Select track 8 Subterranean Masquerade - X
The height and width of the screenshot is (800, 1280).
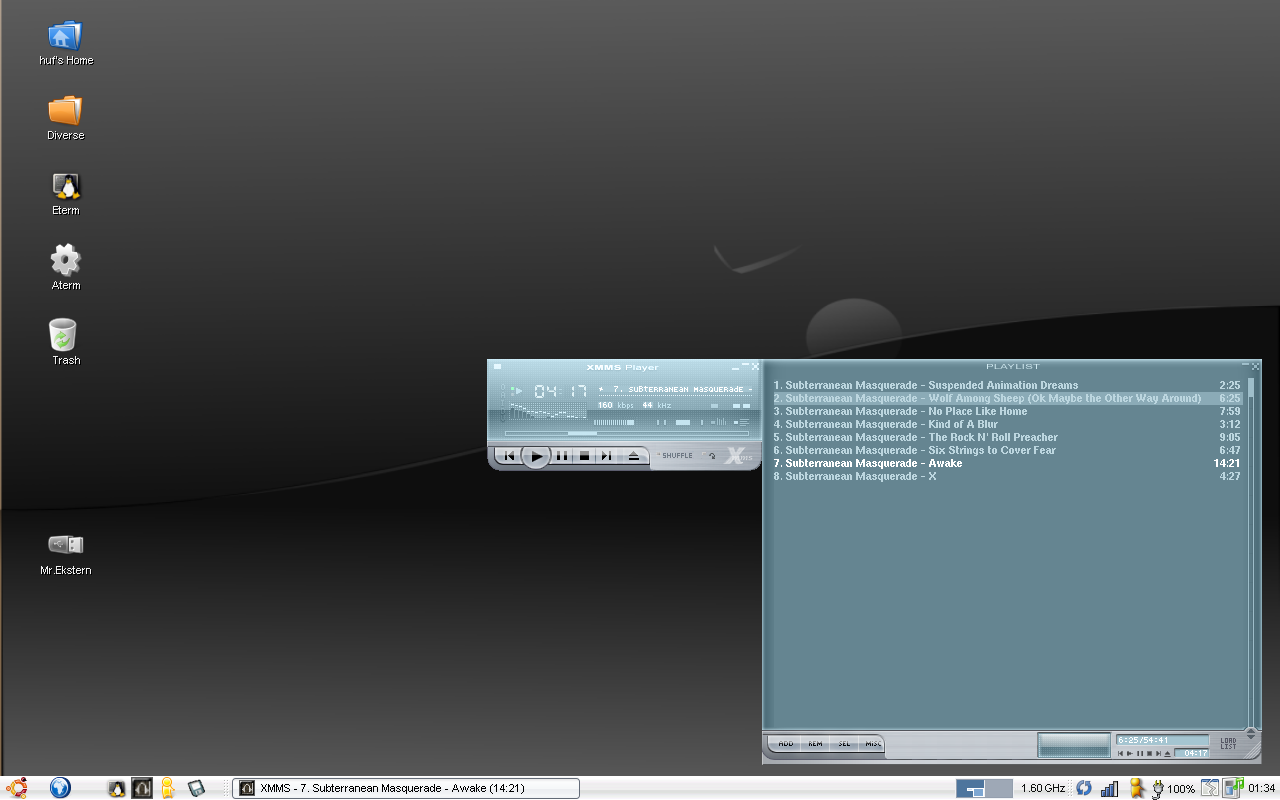coord(1007,476)
